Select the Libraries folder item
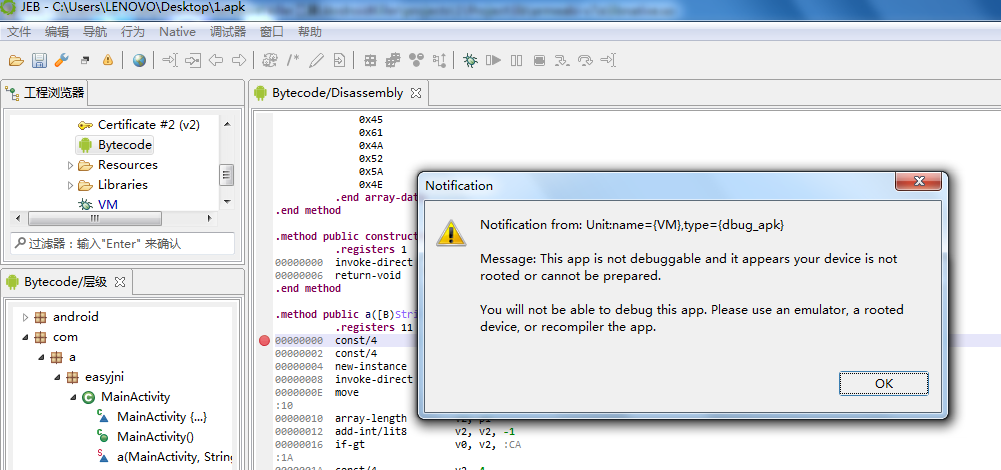 (x=113, y=185)
